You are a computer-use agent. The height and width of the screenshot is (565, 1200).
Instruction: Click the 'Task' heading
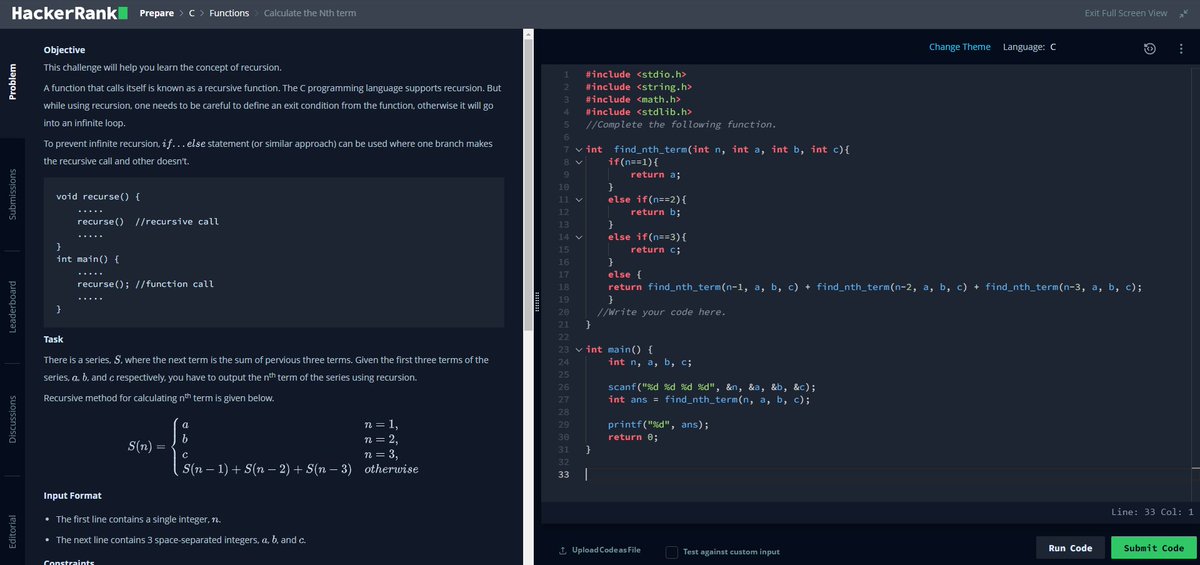54,339
